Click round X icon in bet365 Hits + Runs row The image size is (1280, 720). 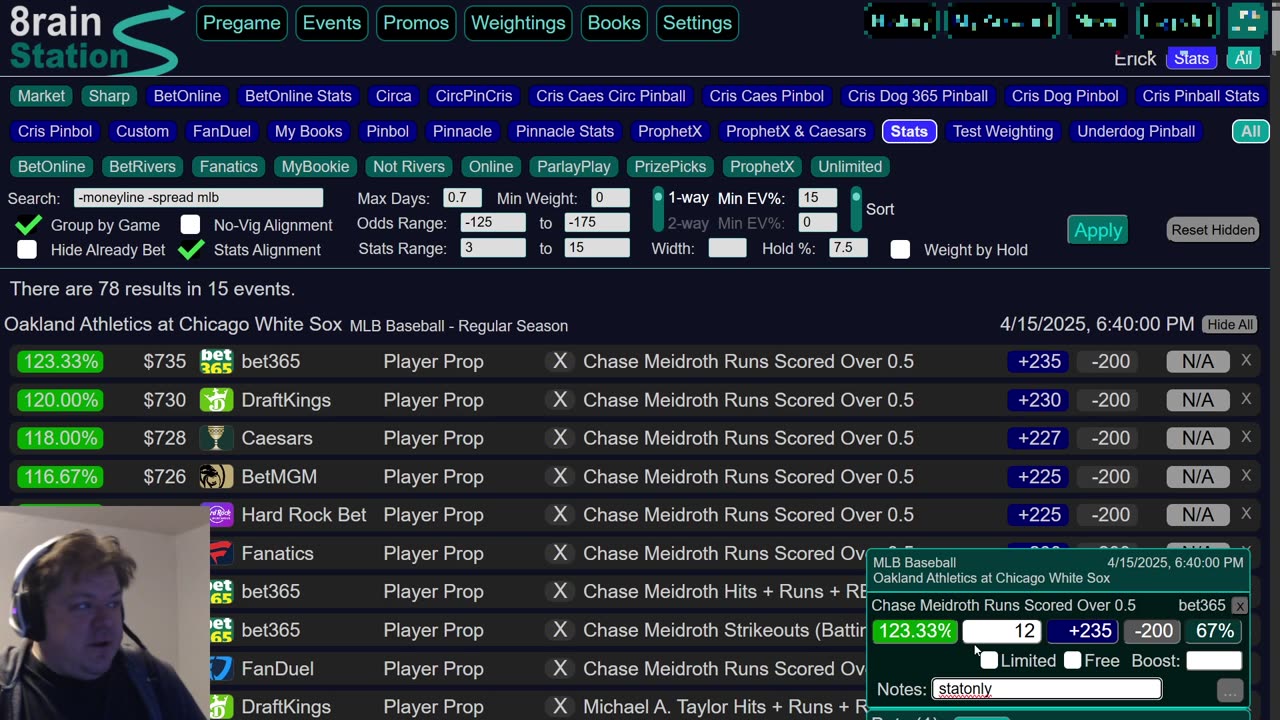pos(560,592)
